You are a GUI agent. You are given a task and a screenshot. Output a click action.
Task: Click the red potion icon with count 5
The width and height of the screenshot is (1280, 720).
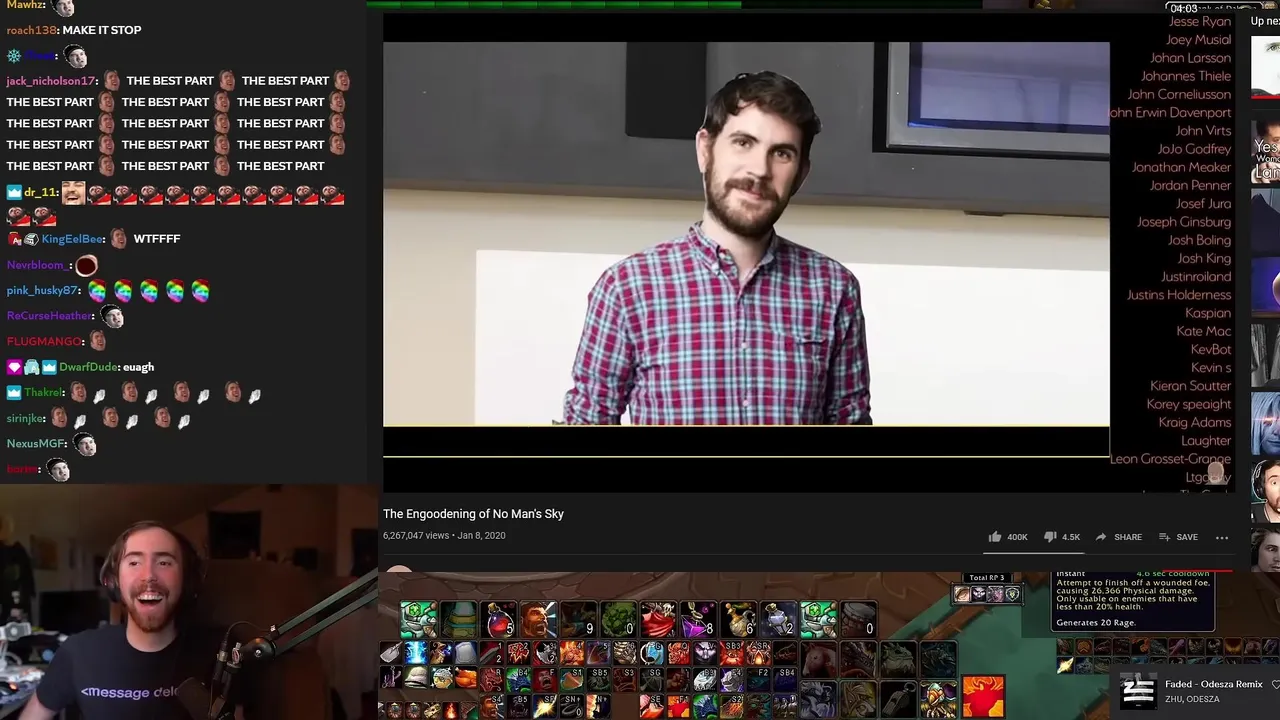499,619
